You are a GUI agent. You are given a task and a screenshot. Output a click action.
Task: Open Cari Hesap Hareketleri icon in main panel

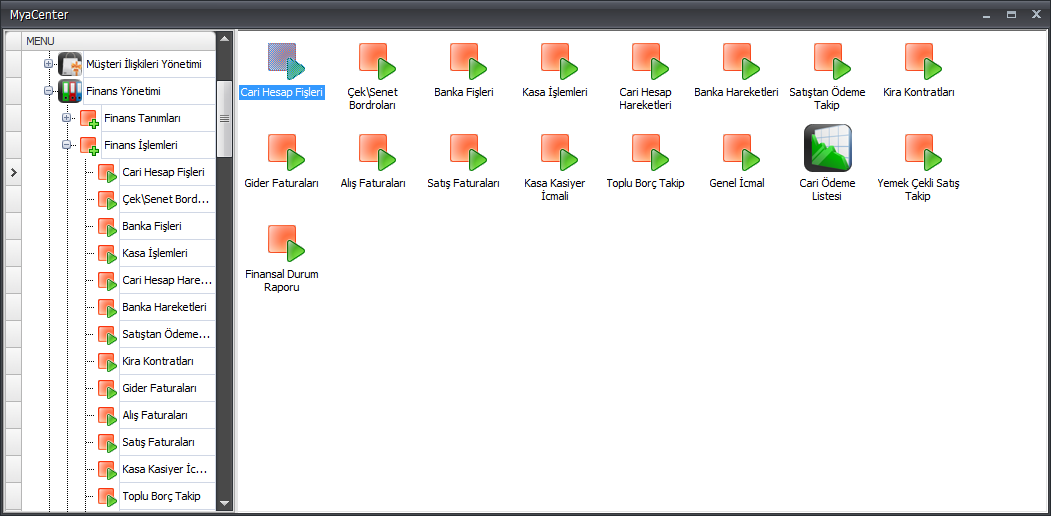pyautogui.click(x=651, y=60)
